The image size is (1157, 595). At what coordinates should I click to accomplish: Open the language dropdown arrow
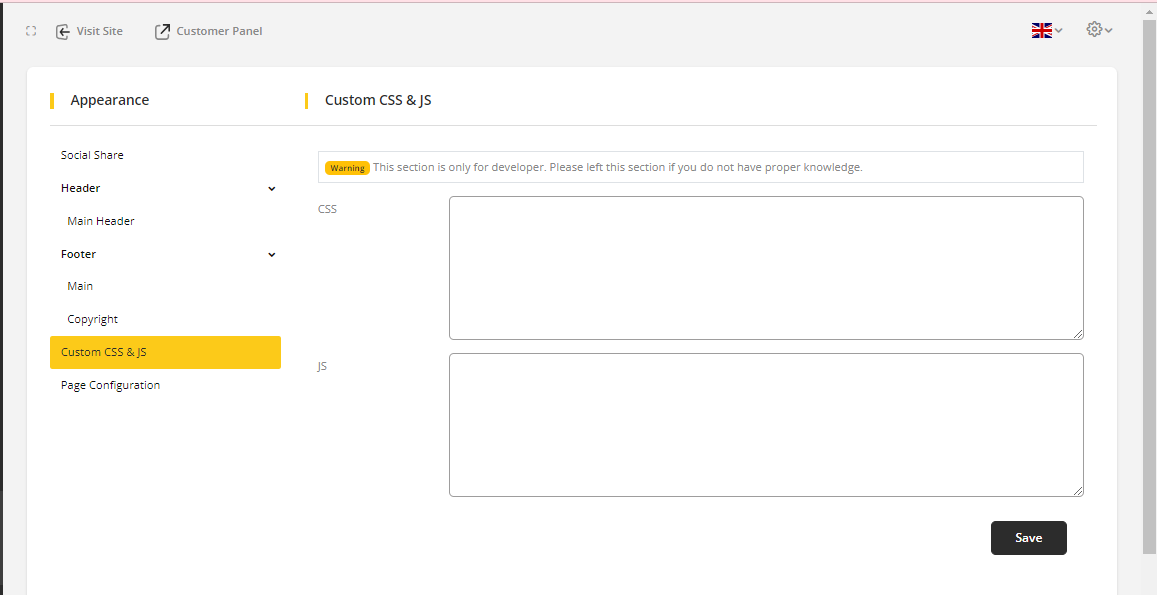(x=1059, y=31)
